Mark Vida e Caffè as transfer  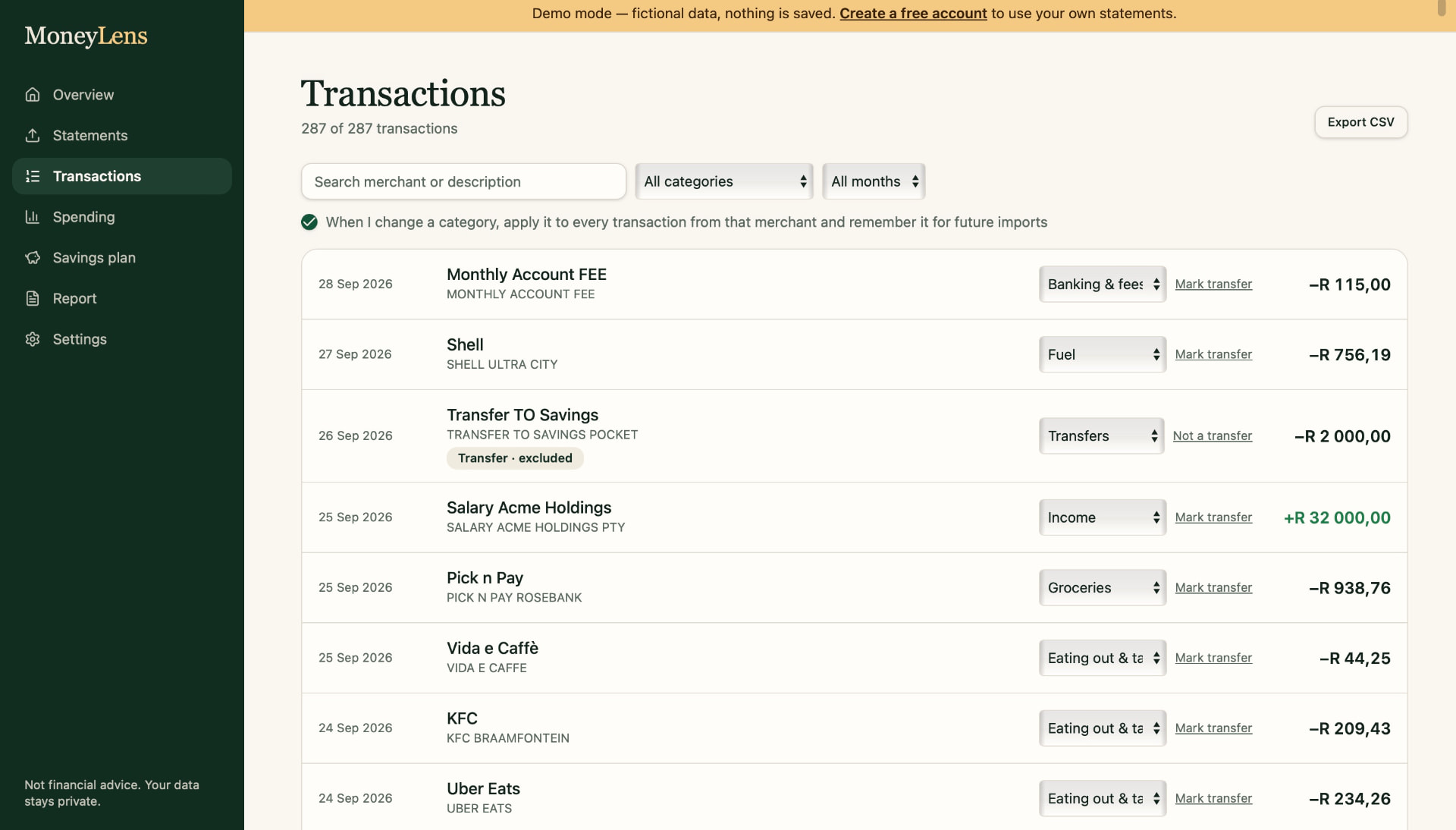1213,658
